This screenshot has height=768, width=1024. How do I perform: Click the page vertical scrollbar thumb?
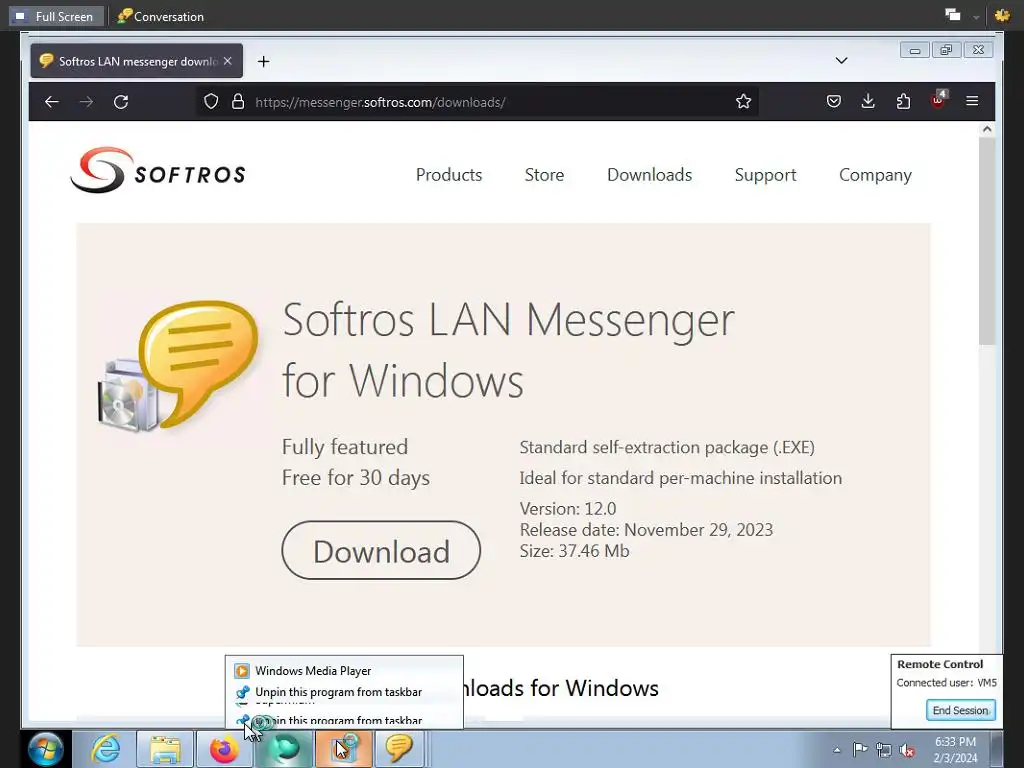(x=987, y=242)
